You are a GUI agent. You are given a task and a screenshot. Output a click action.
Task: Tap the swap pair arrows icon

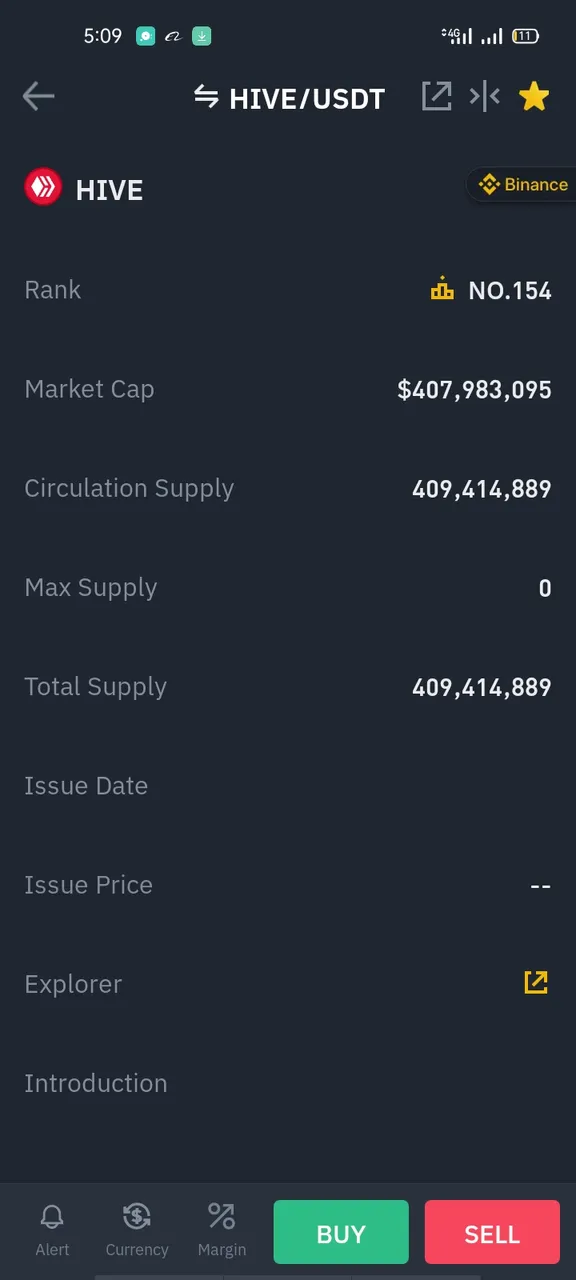click(x=206, y=97)
